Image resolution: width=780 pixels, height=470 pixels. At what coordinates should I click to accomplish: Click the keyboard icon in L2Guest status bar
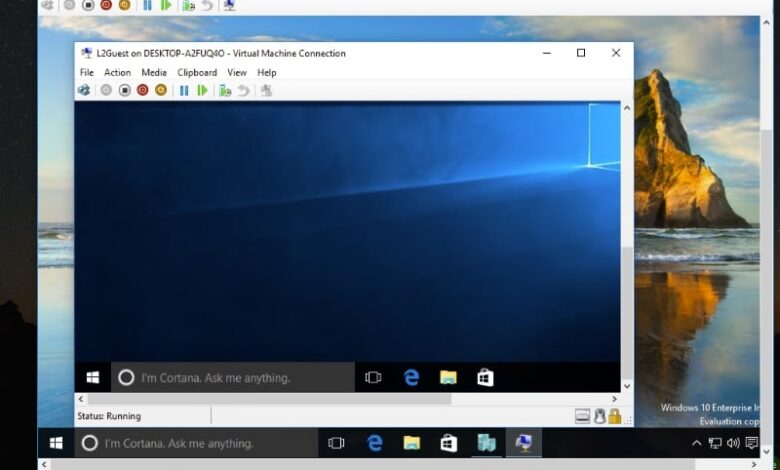pyautogui.click(x=582, y=416)
